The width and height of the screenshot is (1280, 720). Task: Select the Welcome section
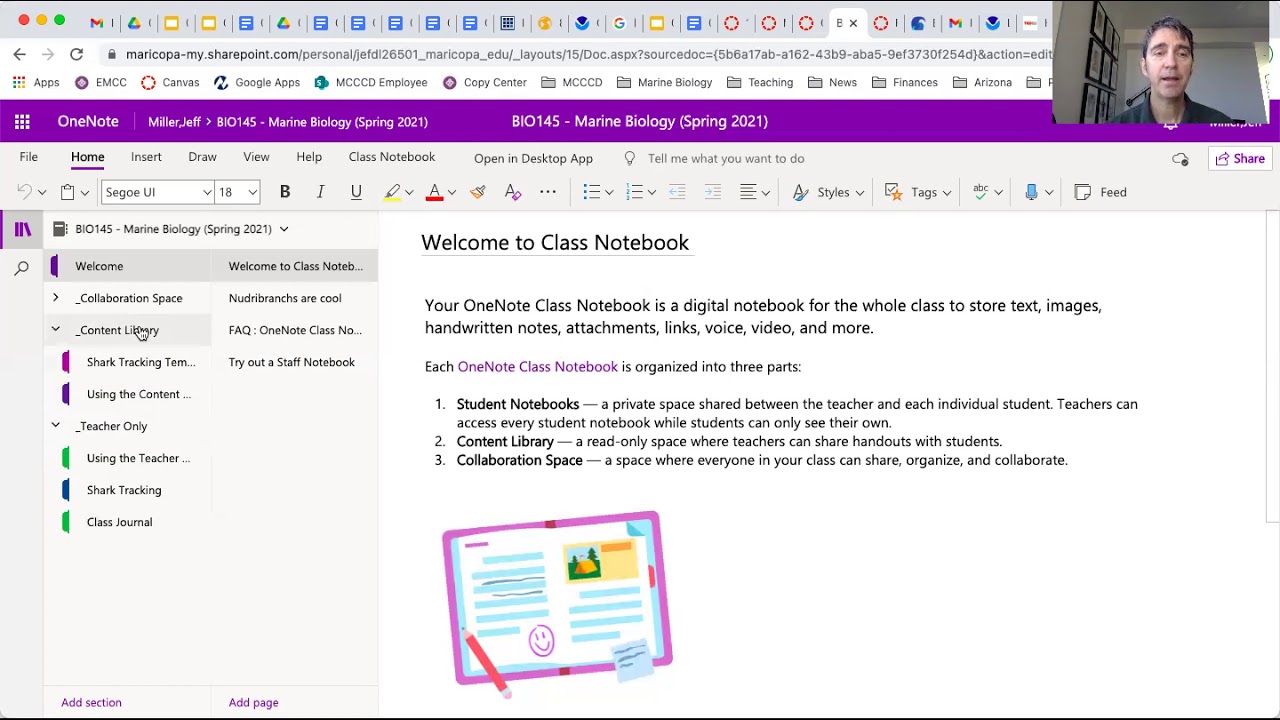tap(127, 266)
